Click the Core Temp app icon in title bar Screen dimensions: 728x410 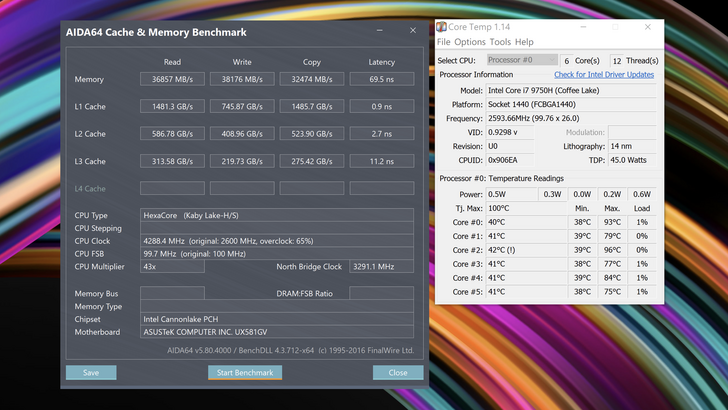pos(441,28)
